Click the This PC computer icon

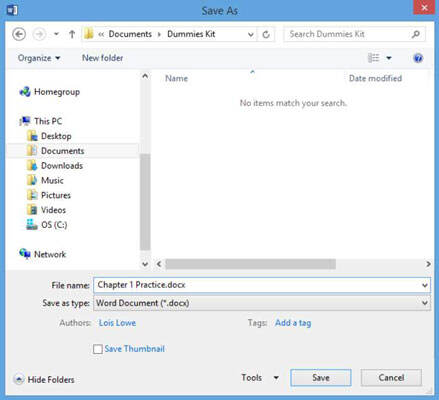pos(25,121)
